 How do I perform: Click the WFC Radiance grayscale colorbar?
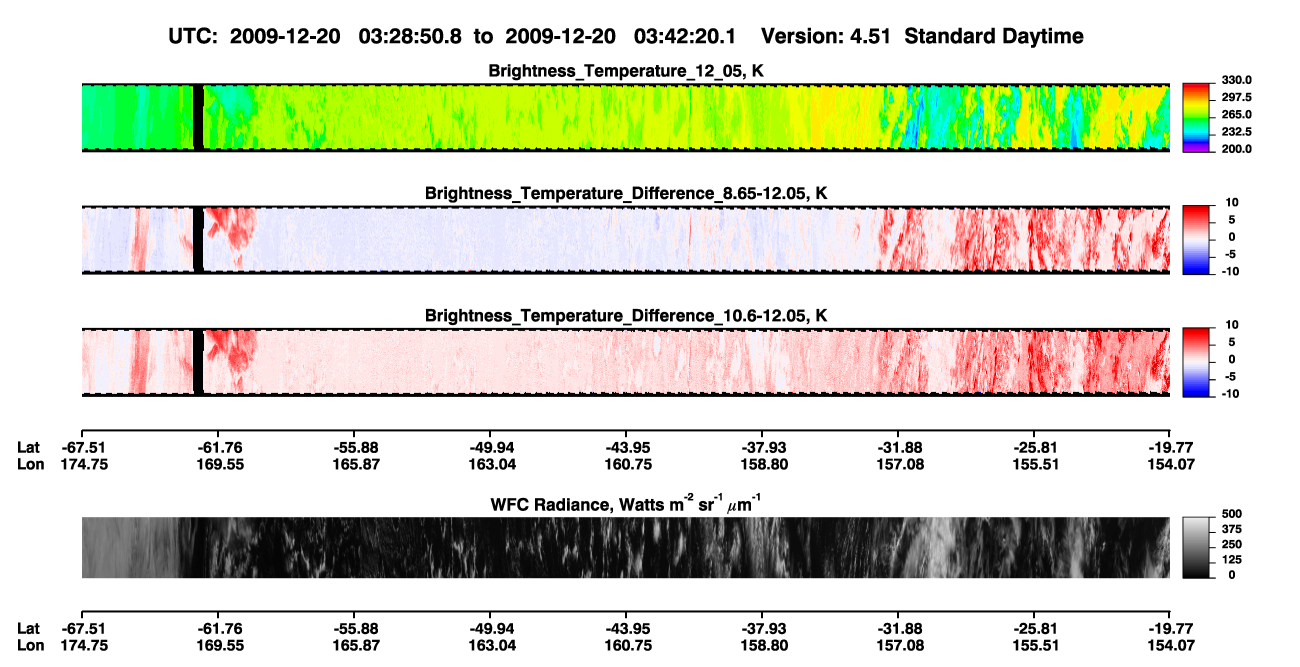click(x=1195, y=547)
